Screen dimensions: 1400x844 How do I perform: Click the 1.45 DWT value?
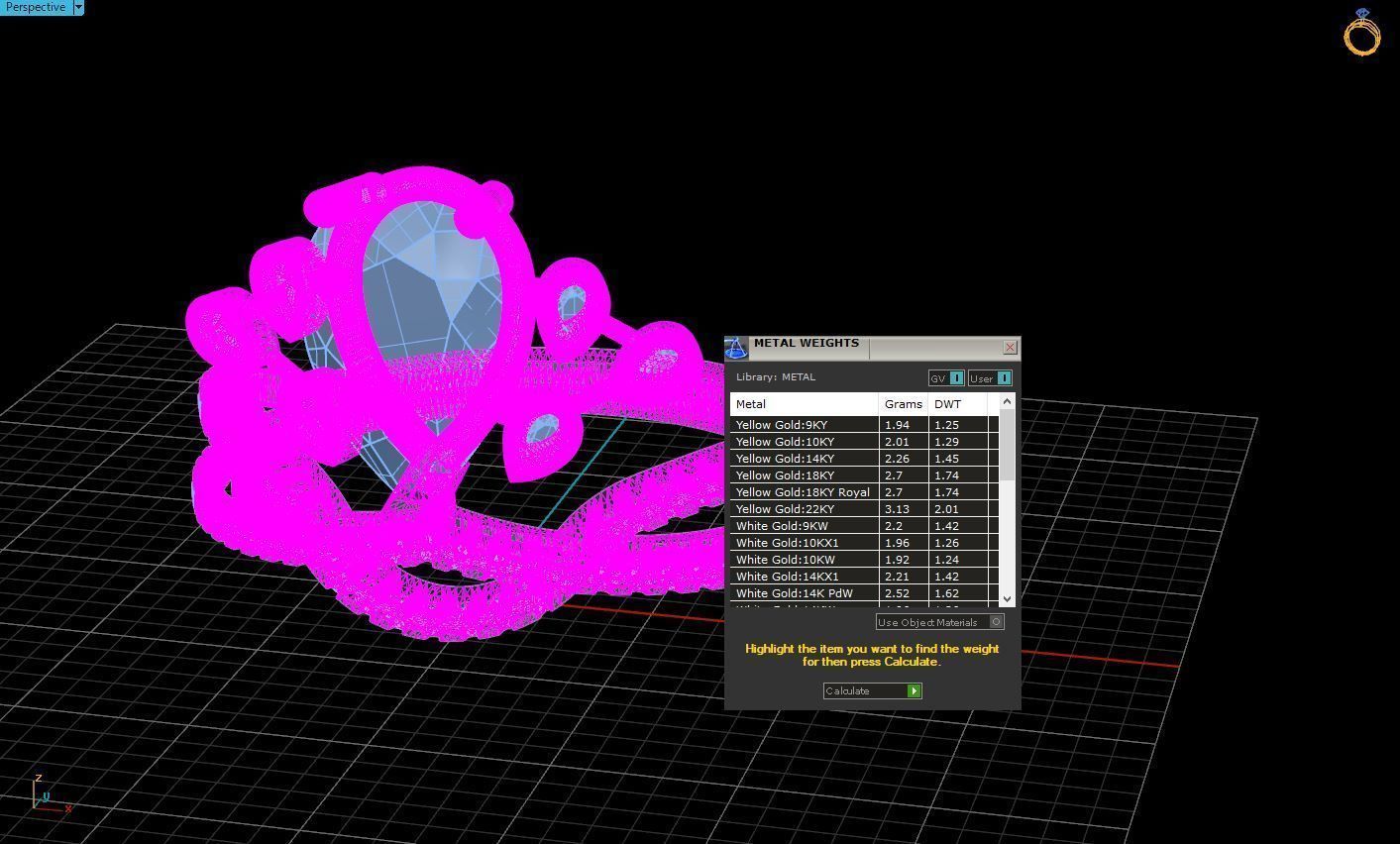point(946,459)
